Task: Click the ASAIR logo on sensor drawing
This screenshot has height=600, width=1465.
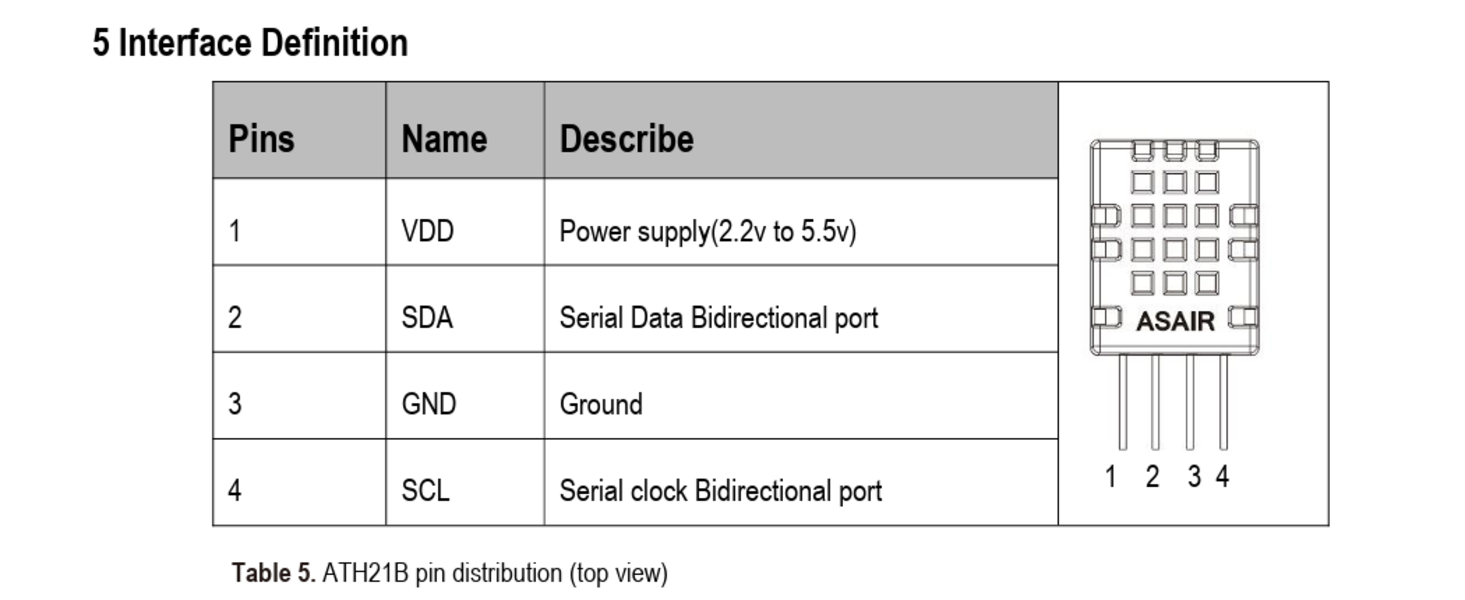Action: pyautogui.click(x=1175, y=322)
